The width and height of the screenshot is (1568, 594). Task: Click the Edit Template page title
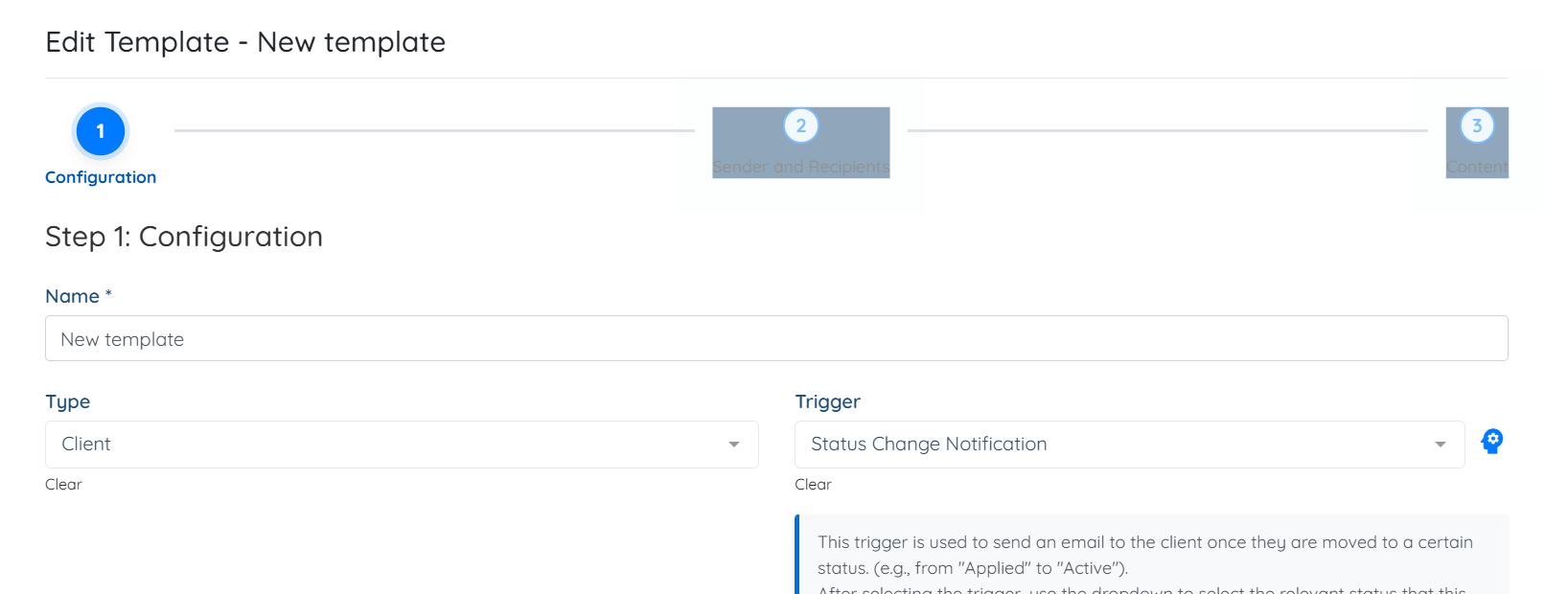click(245, 42)
